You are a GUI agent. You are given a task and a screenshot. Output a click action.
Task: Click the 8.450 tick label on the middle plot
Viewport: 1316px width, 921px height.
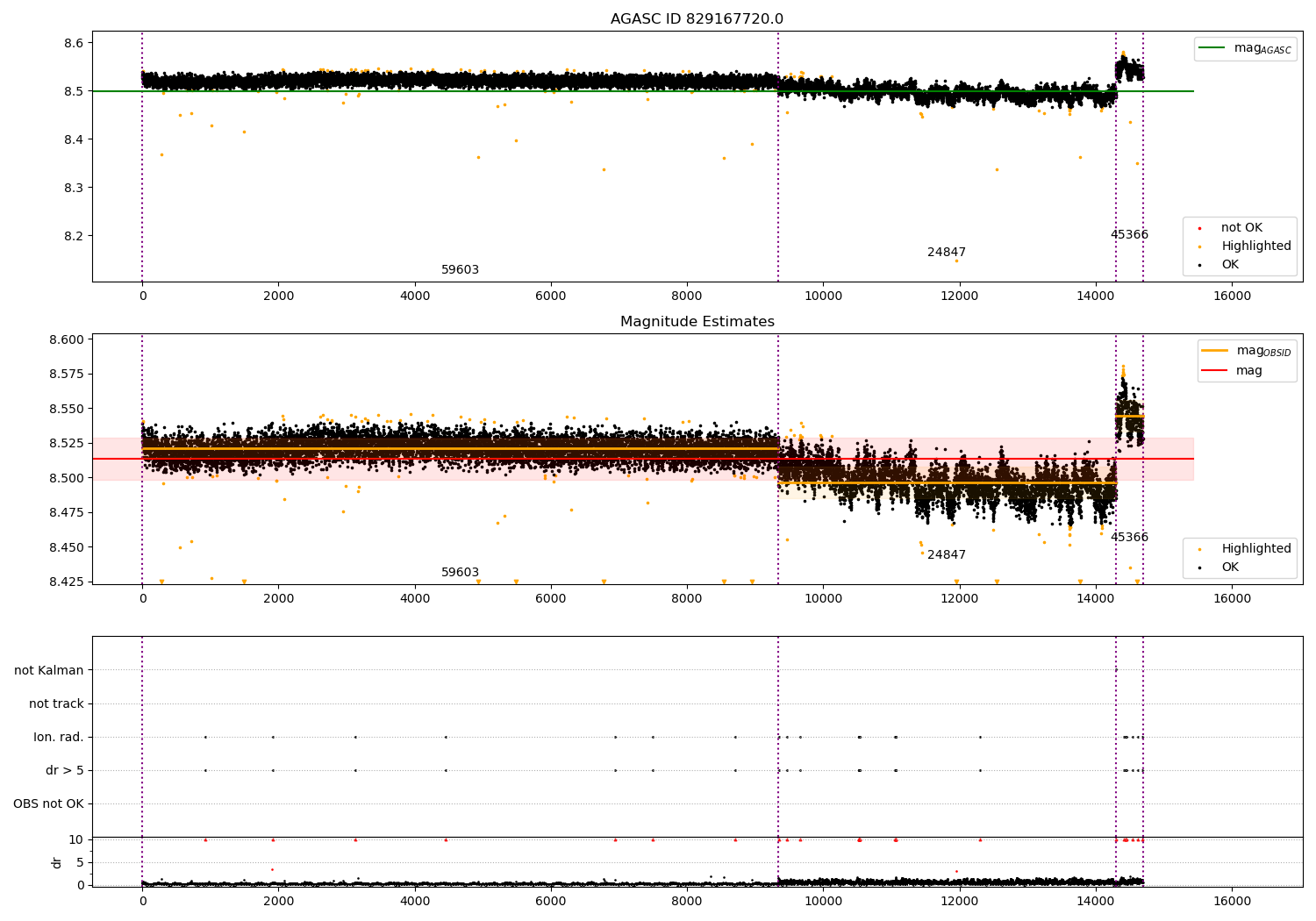pyautogui.click(x=67, y=547)
